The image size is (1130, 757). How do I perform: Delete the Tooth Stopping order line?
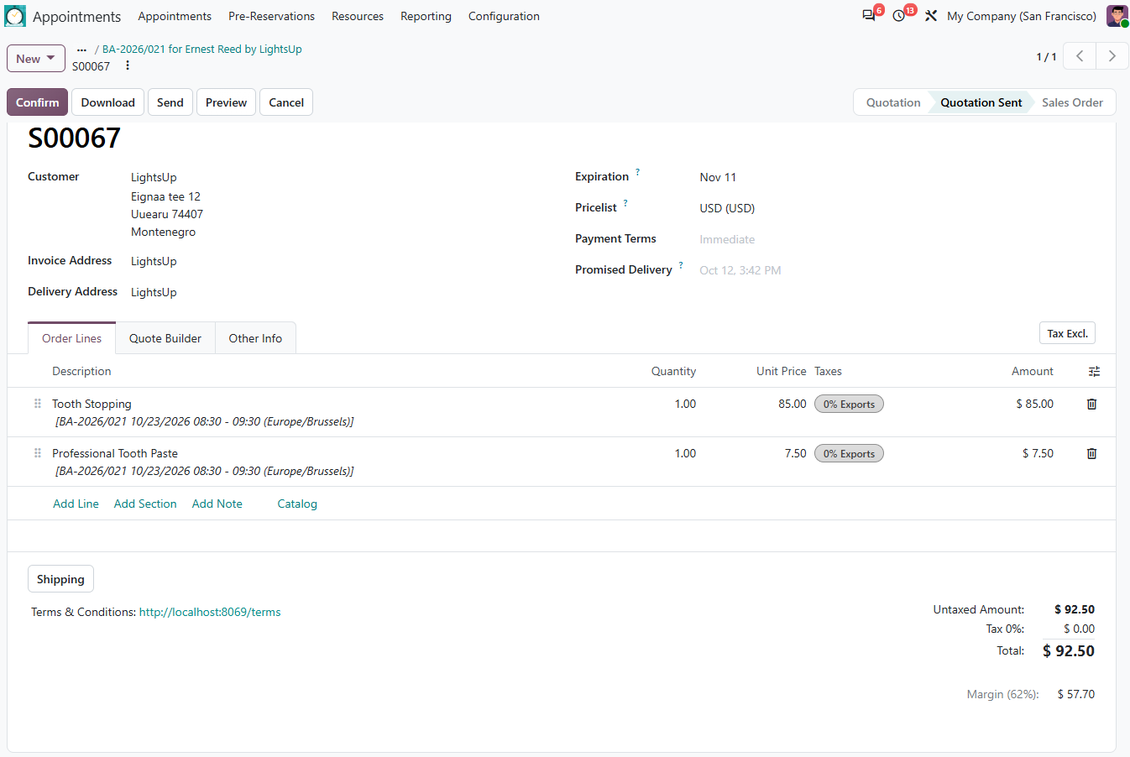(1092, 404)
